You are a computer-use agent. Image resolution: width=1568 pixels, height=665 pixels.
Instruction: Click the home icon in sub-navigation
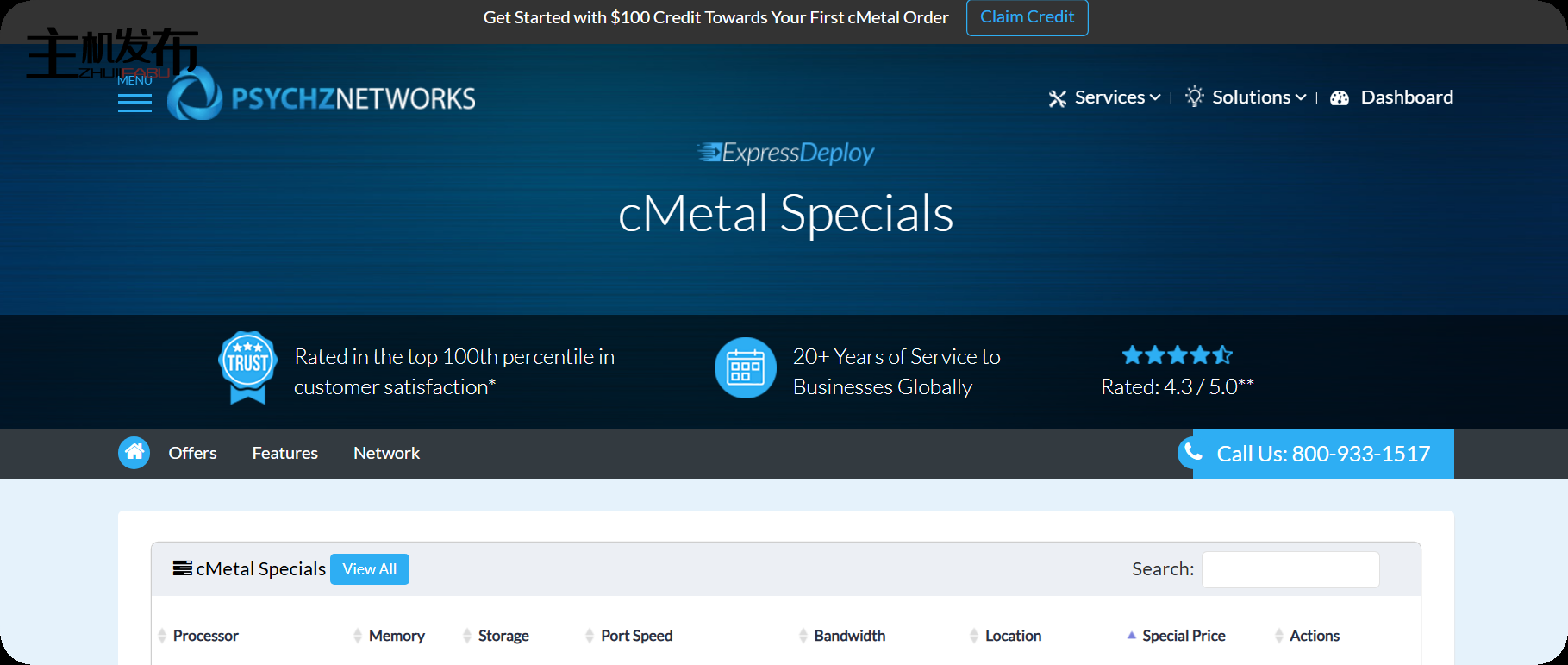[134, 453]
